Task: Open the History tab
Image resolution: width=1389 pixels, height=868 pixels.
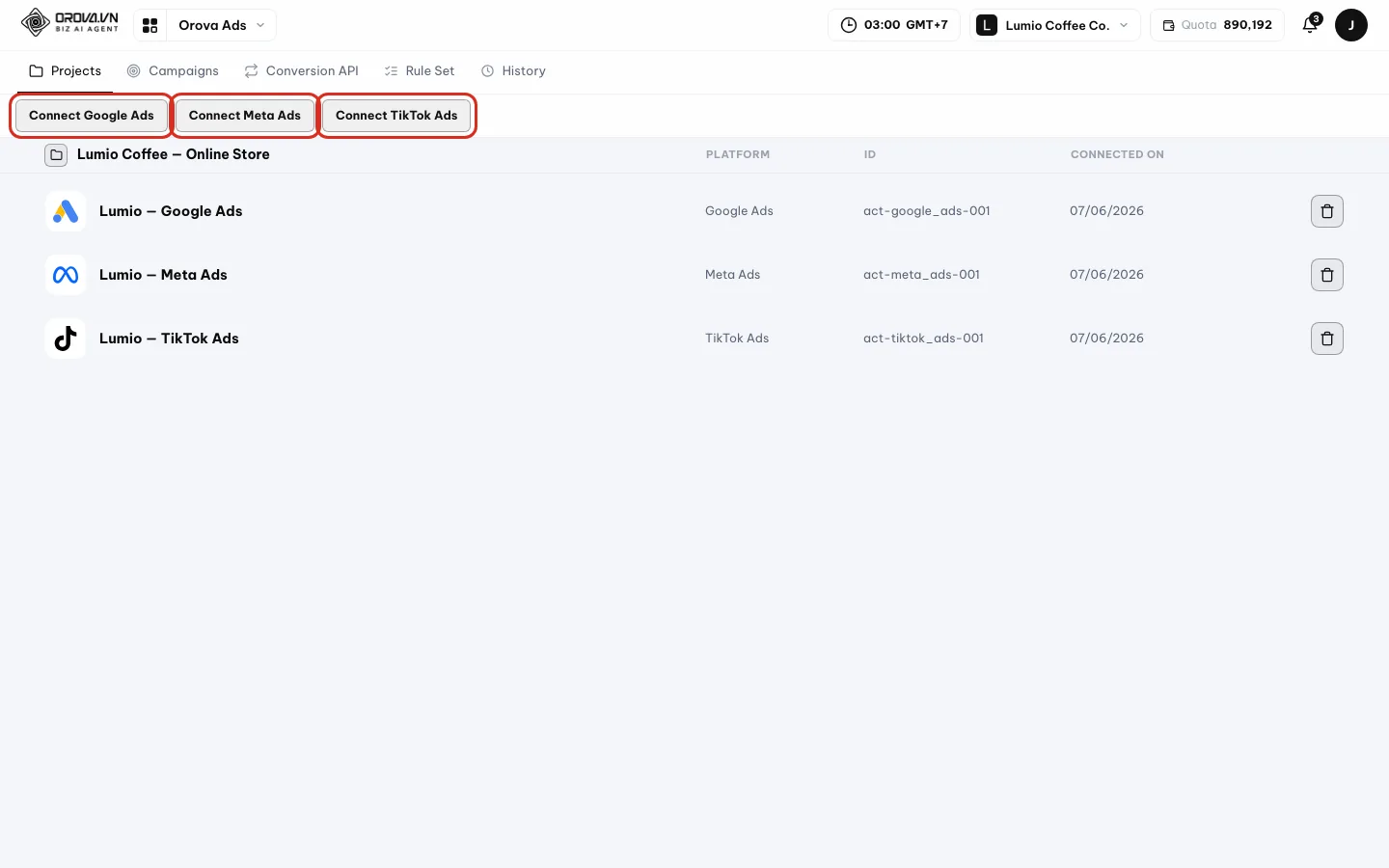Action: 514,71
